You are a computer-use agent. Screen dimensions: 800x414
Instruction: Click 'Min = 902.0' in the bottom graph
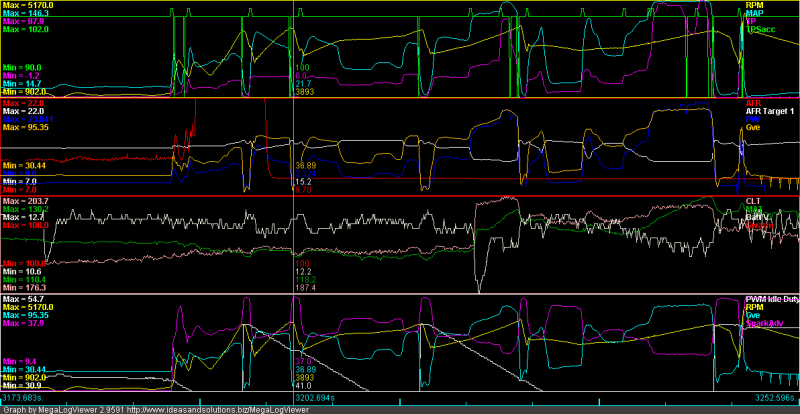(x=22, y=378)
